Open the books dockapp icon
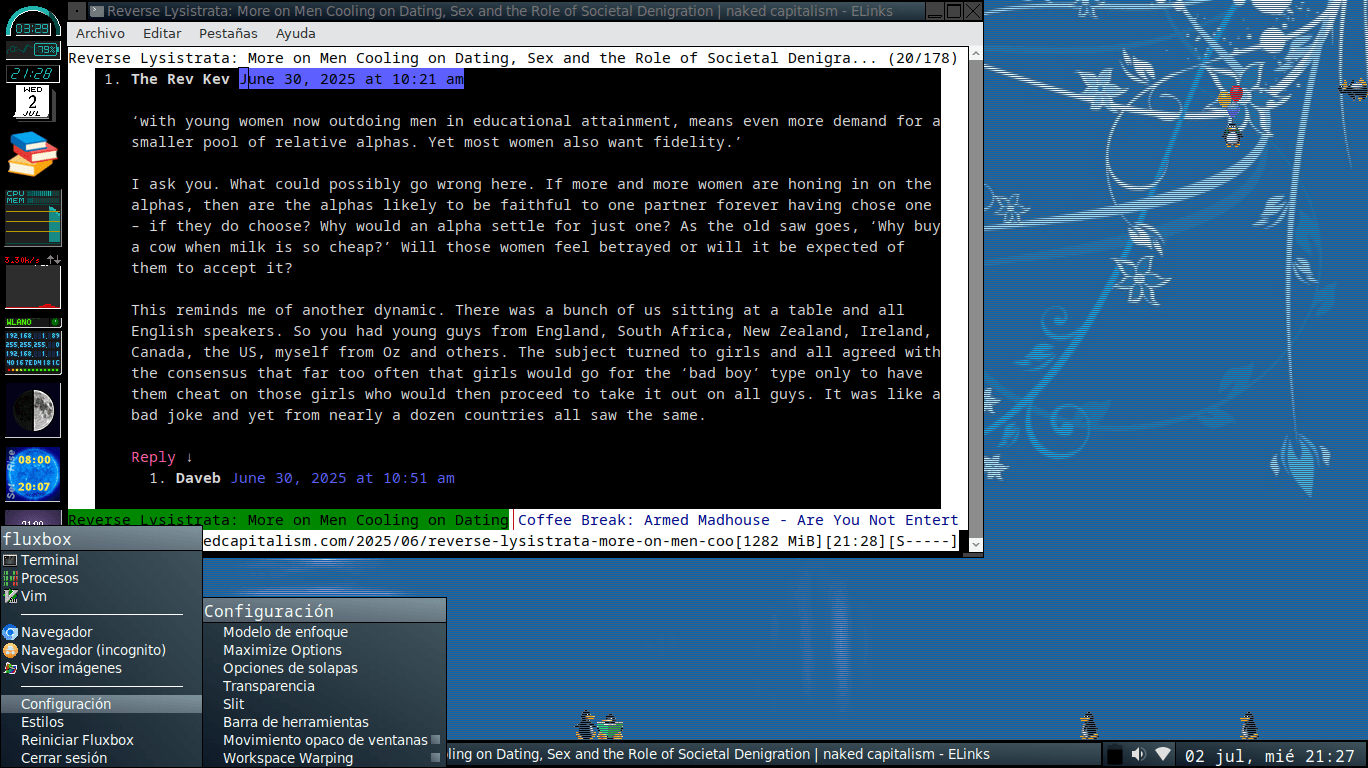Image resolution: width=1368 pixels, height=768 pixels. [33, 155]
